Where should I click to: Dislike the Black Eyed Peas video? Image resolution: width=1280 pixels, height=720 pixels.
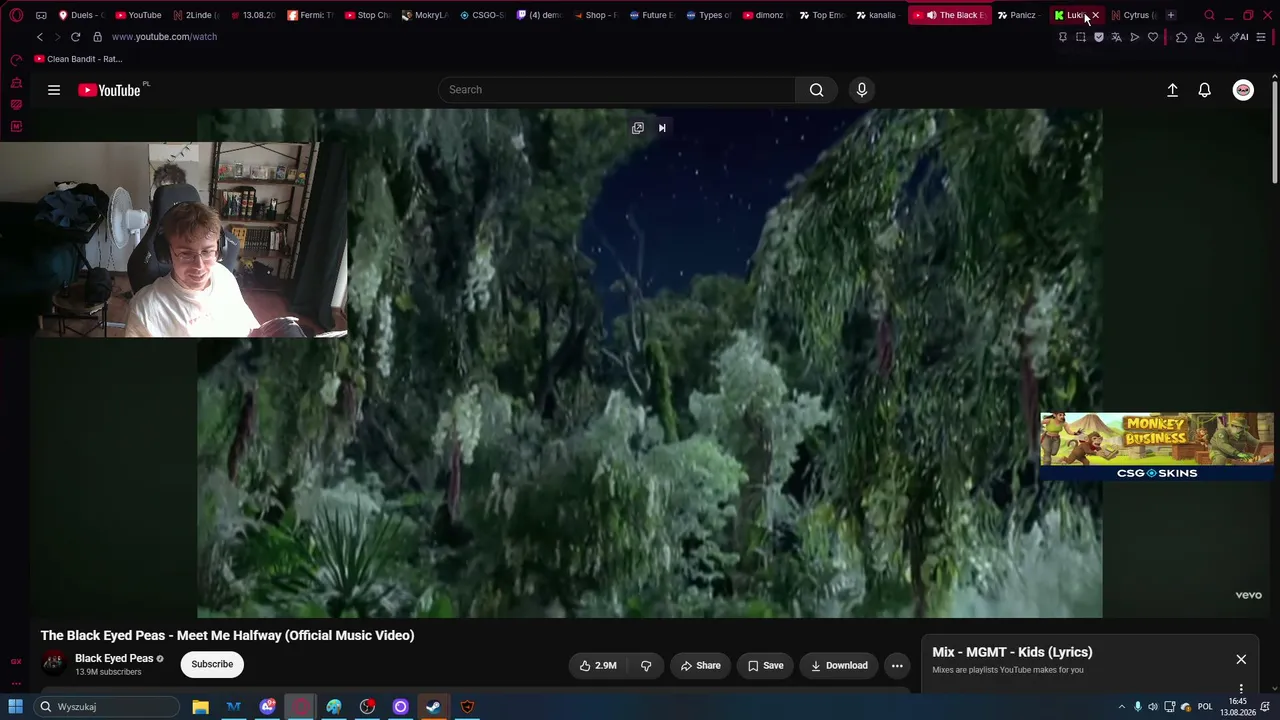(x=646, y=665)
